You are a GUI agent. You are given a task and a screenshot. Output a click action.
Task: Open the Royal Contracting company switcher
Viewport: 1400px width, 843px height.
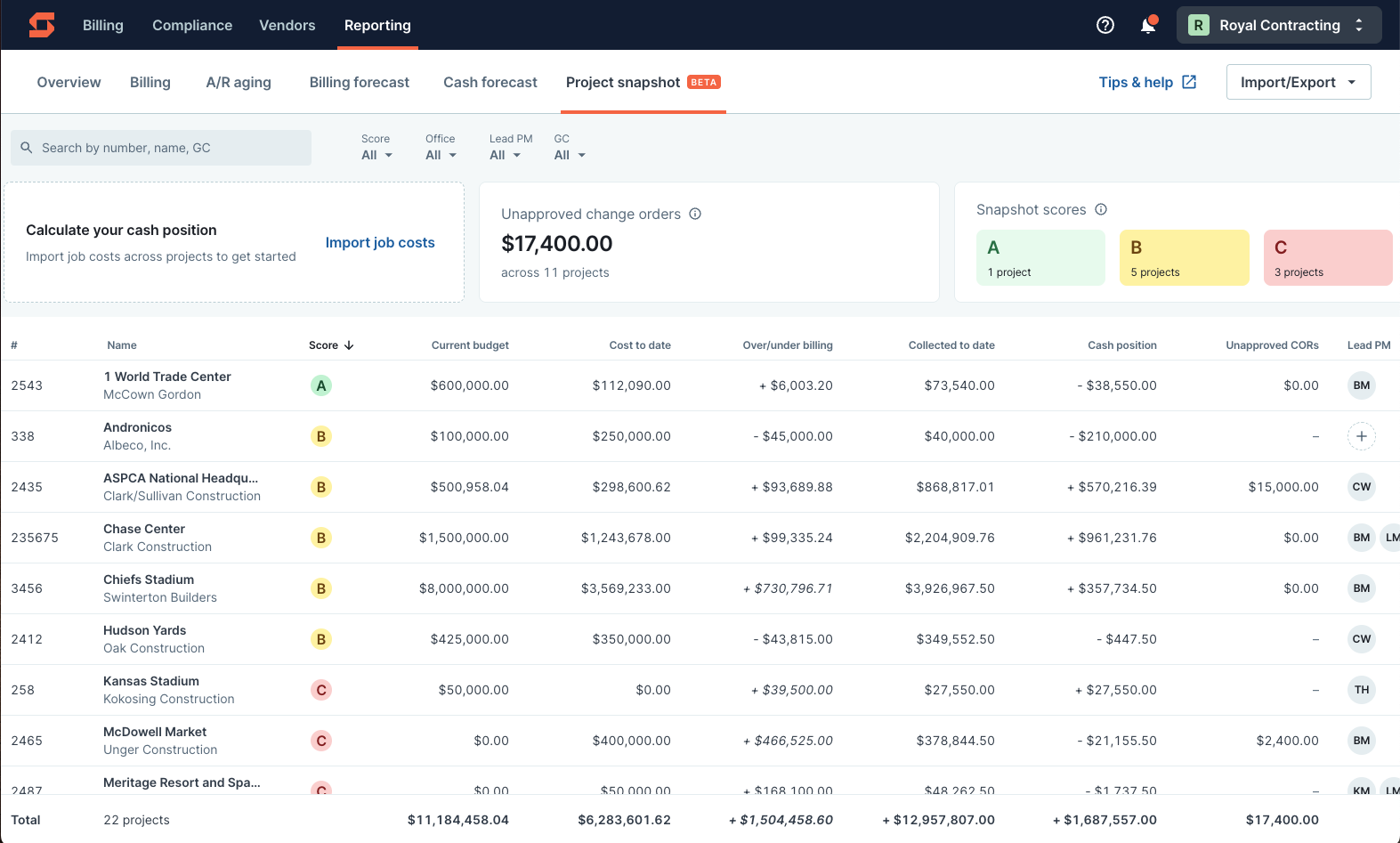click(1279, 25)
